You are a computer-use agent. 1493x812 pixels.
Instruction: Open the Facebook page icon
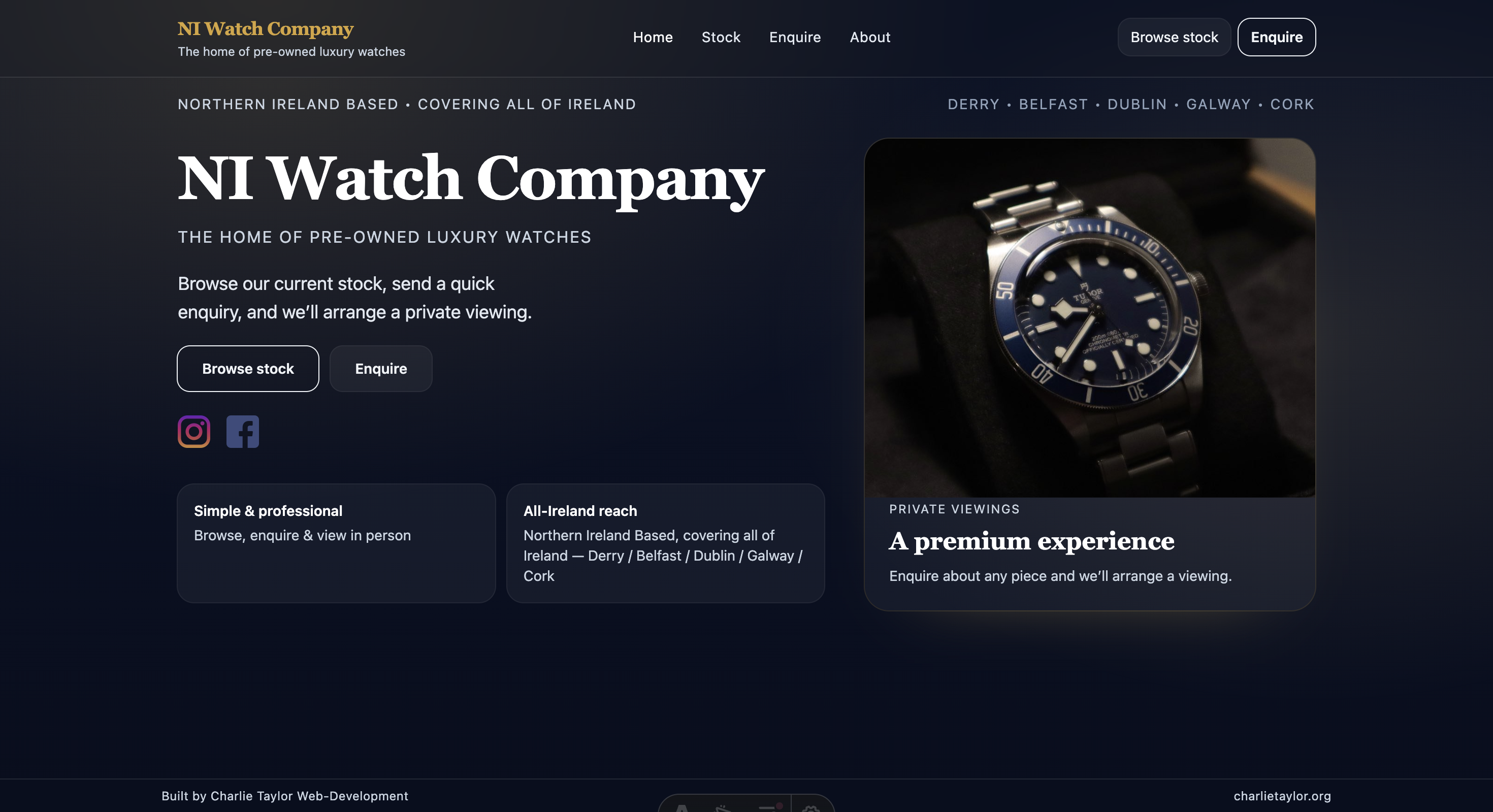coord(242,431)
